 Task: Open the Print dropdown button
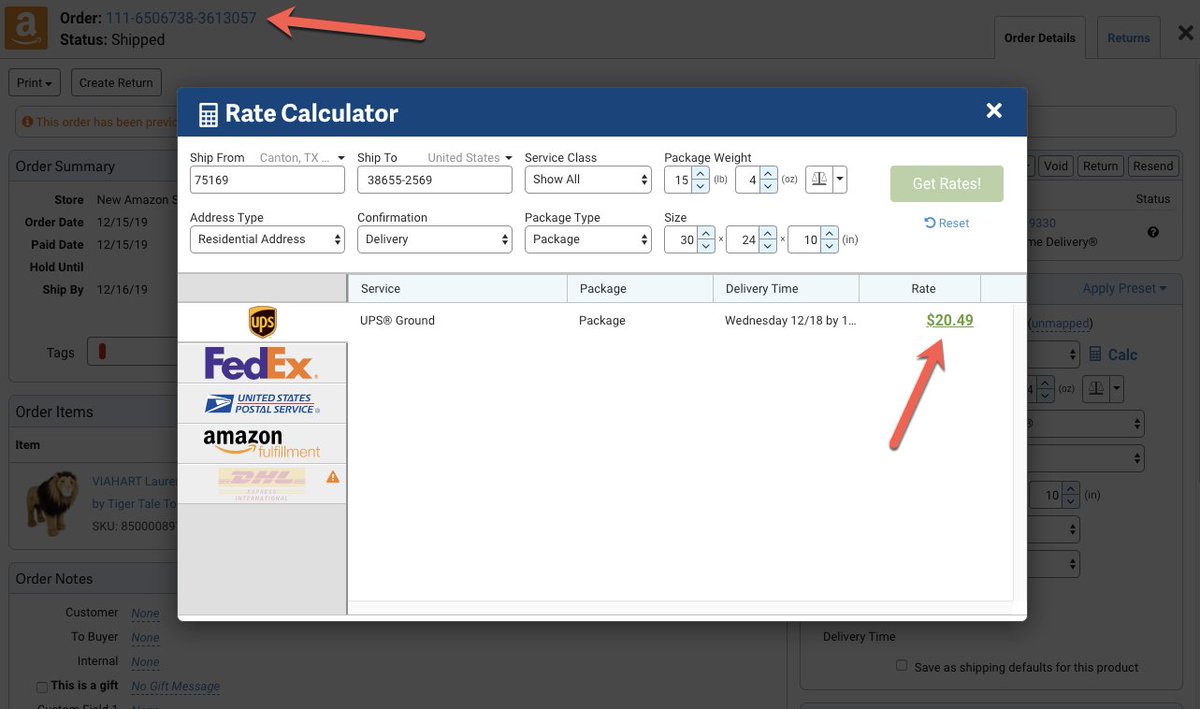35,83
